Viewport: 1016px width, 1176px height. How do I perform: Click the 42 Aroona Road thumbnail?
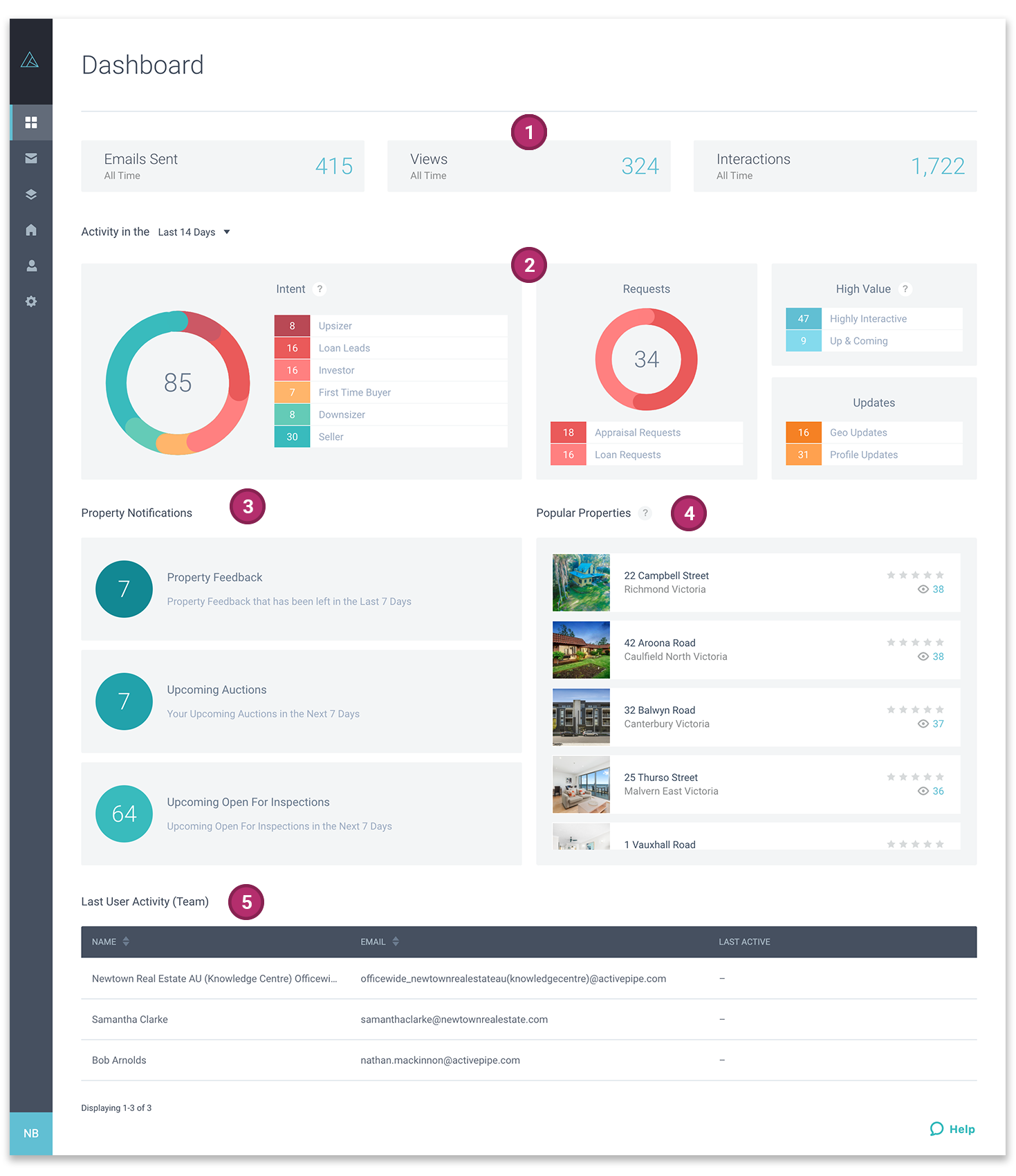(581, 650)
